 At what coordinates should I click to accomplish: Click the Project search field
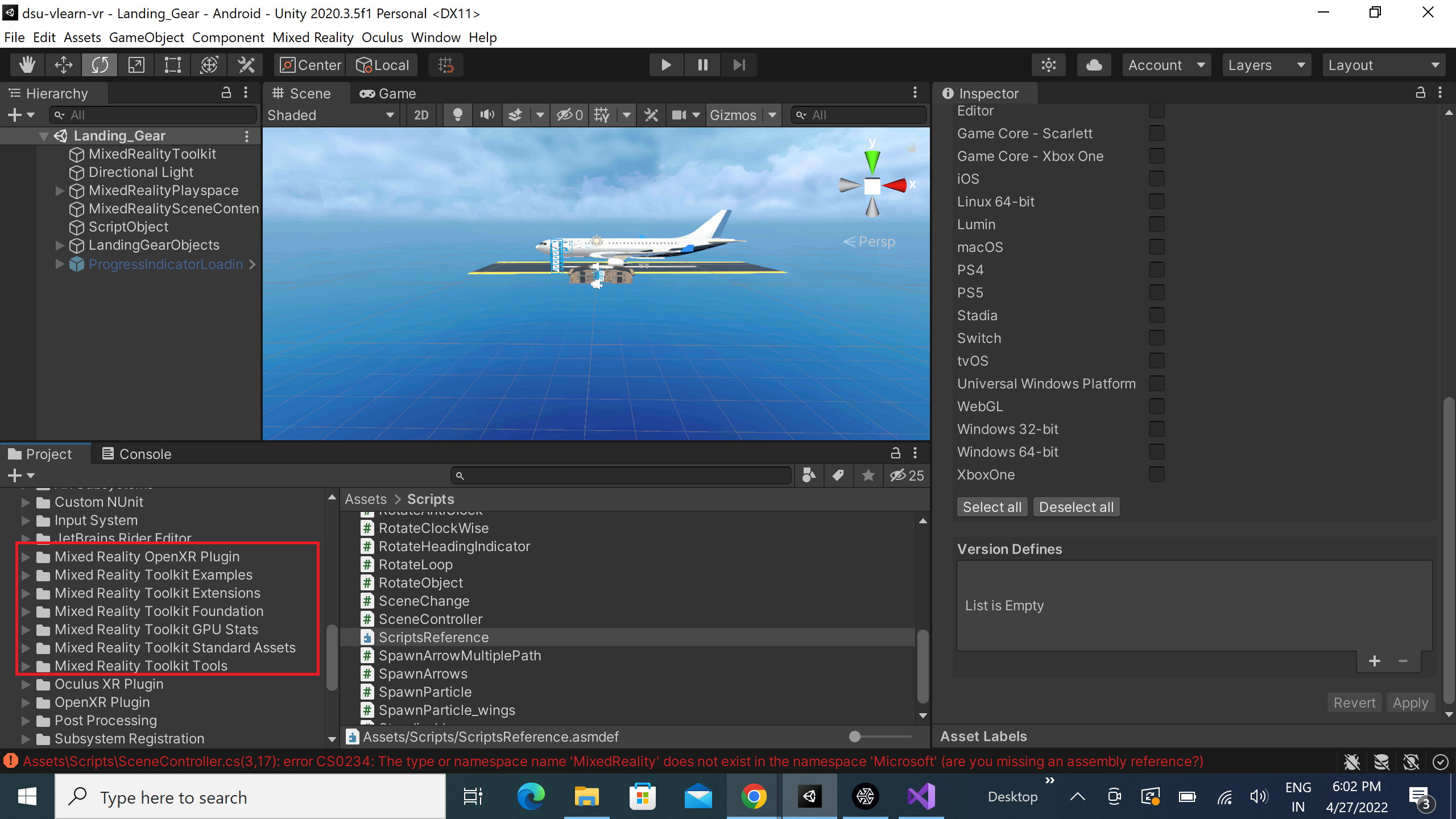coord(621,475)
